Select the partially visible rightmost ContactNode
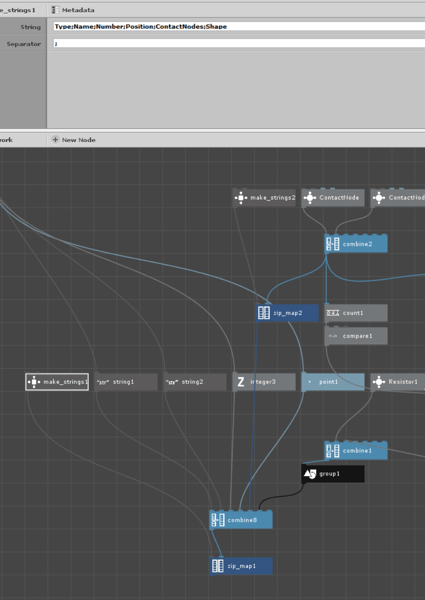Viewport: 425px width, 600px height. coord(398,198)
